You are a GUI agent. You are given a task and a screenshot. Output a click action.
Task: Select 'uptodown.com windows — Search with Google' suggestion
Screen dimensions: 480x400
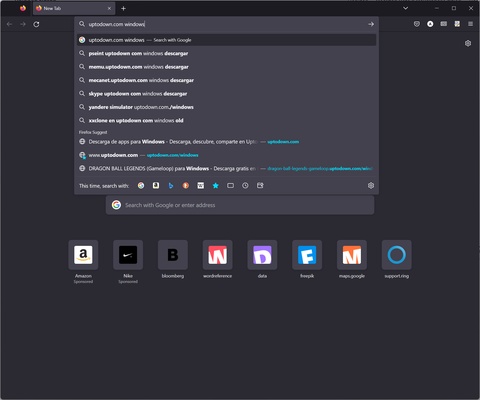click(226, 40)
